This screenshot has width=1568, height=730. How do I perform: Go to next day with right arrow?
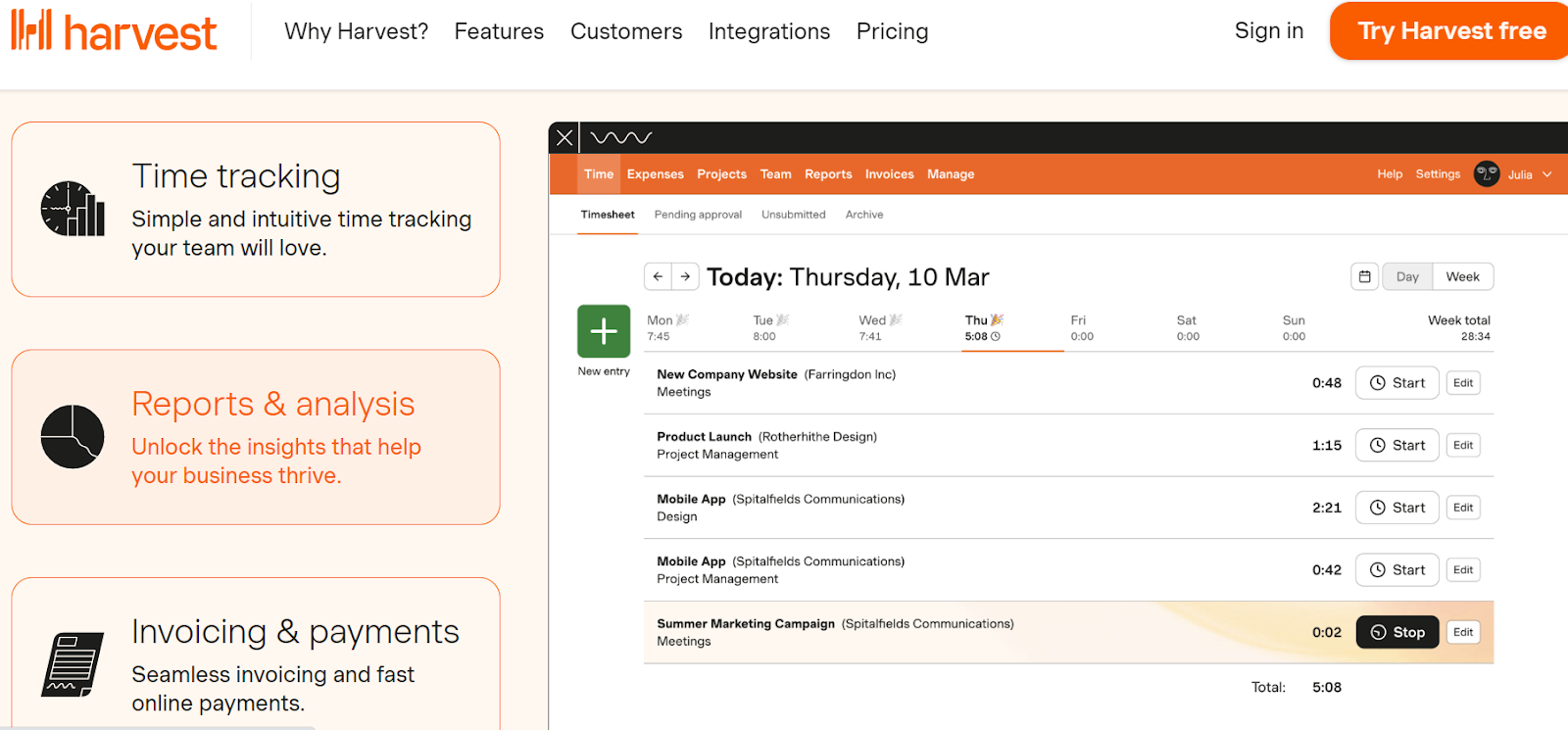685,276
